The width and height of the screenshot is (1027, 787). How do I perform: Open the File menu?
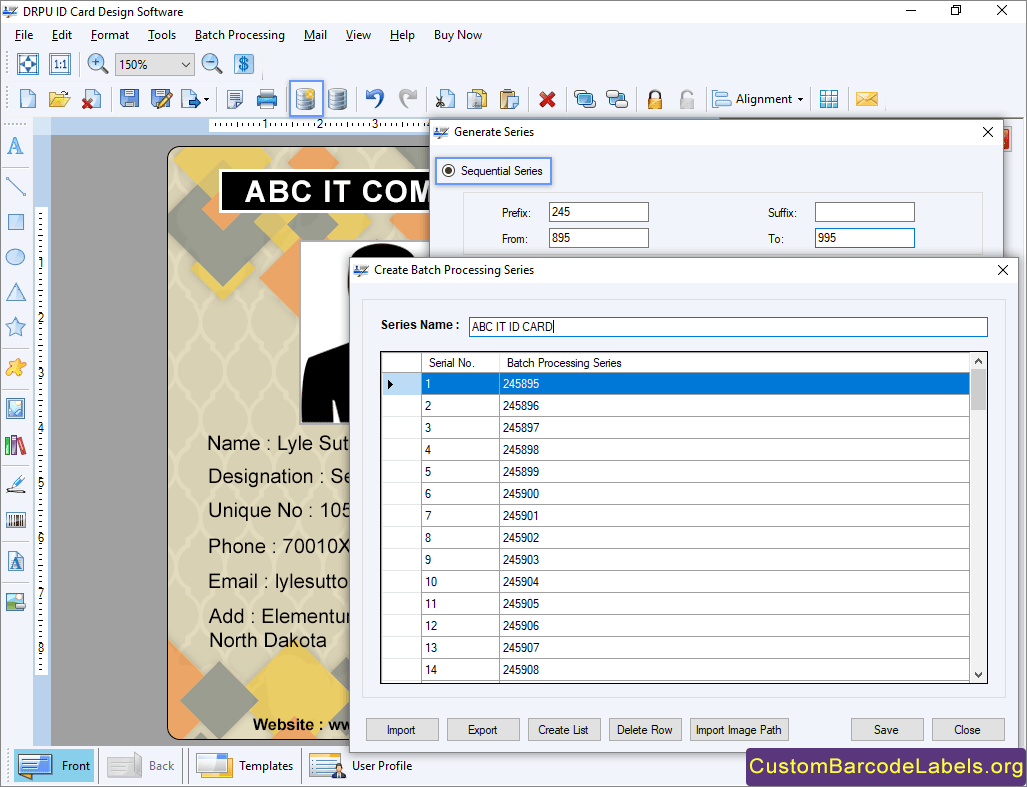point(24,35)
